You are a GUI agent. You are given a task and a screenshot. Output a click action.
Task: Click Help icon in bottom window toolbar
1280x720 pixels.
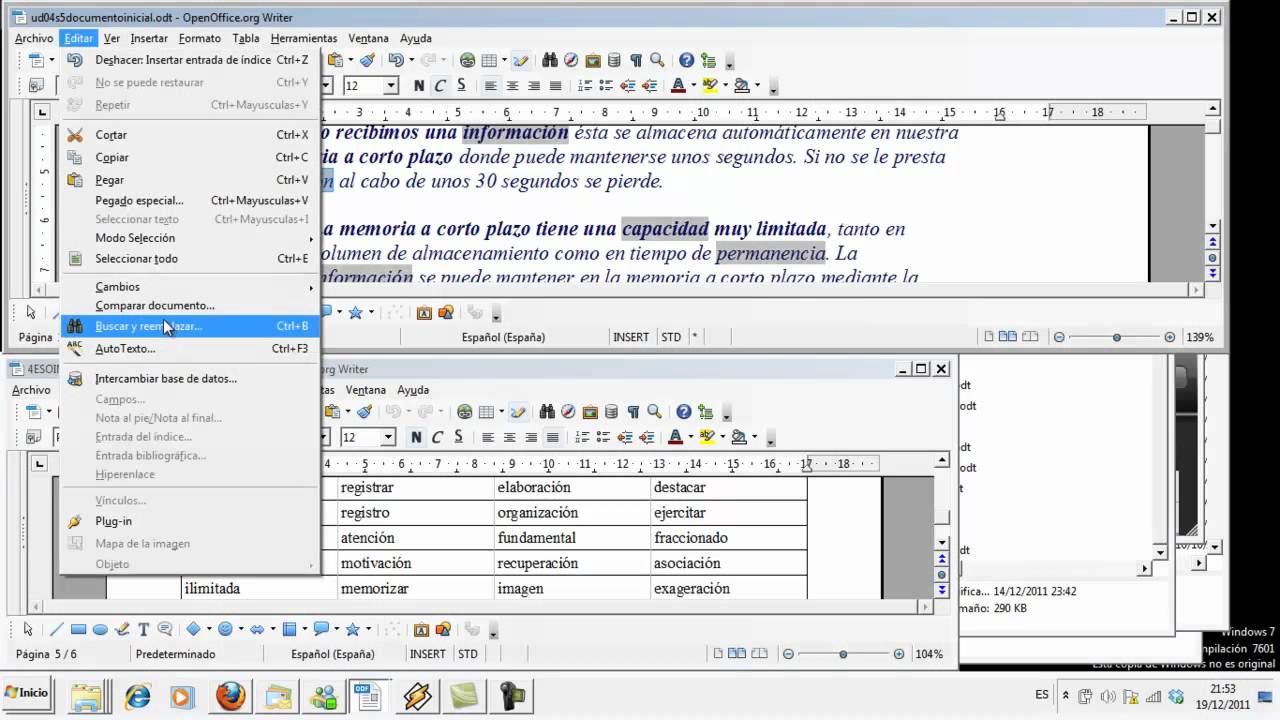(x=684, y=412)
